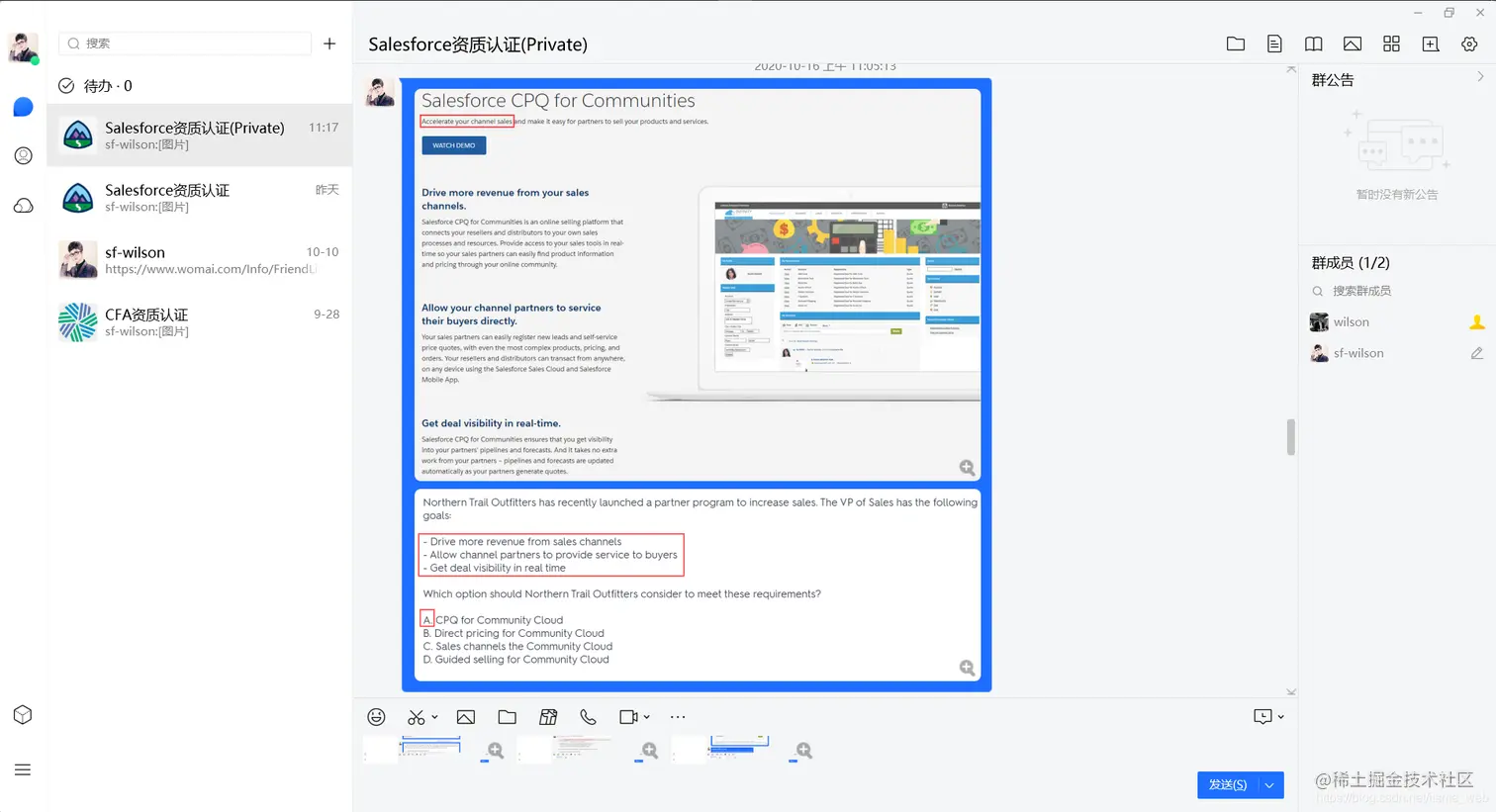
Task: Click the screenshot scissors tool
Action: 417,717
